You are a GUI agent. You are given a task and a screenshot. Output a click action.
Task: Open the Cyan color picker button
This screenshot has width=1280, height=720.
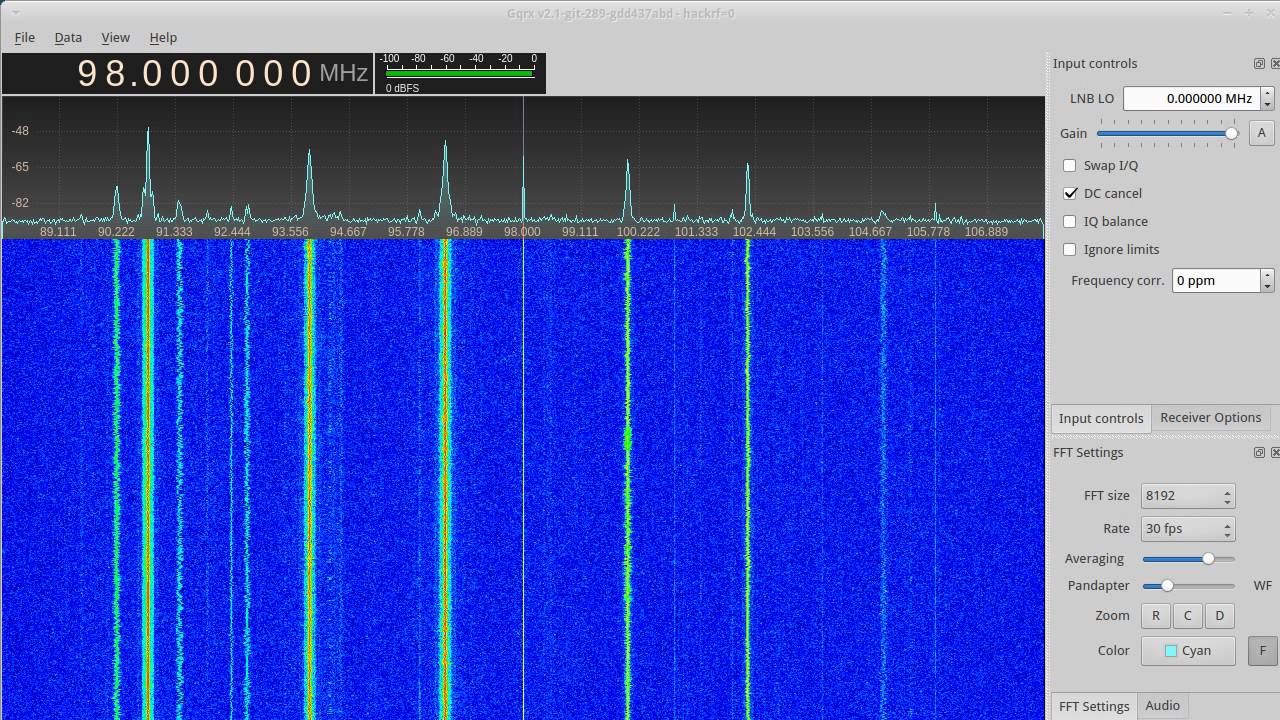tap(1188, 650)
